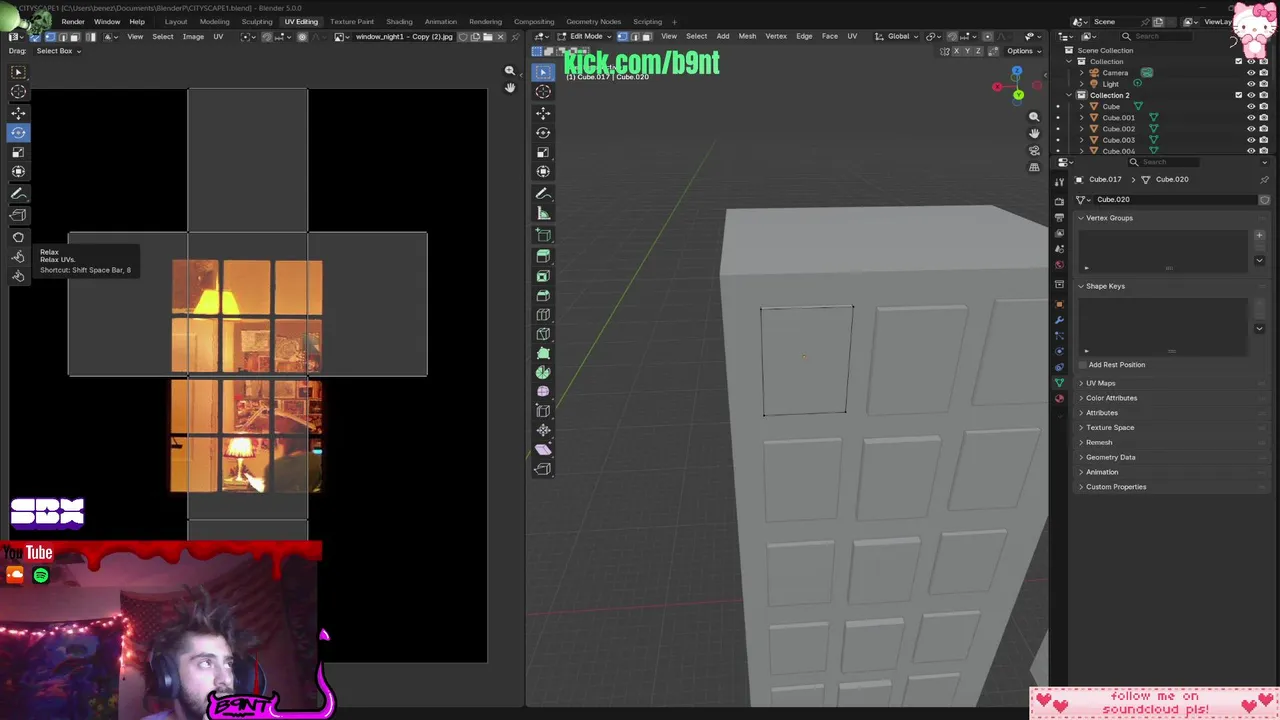Screen dimensions: 1280x720
Task: Collapse the Vertex Groups panel
Action: (x=1081, y=218)
